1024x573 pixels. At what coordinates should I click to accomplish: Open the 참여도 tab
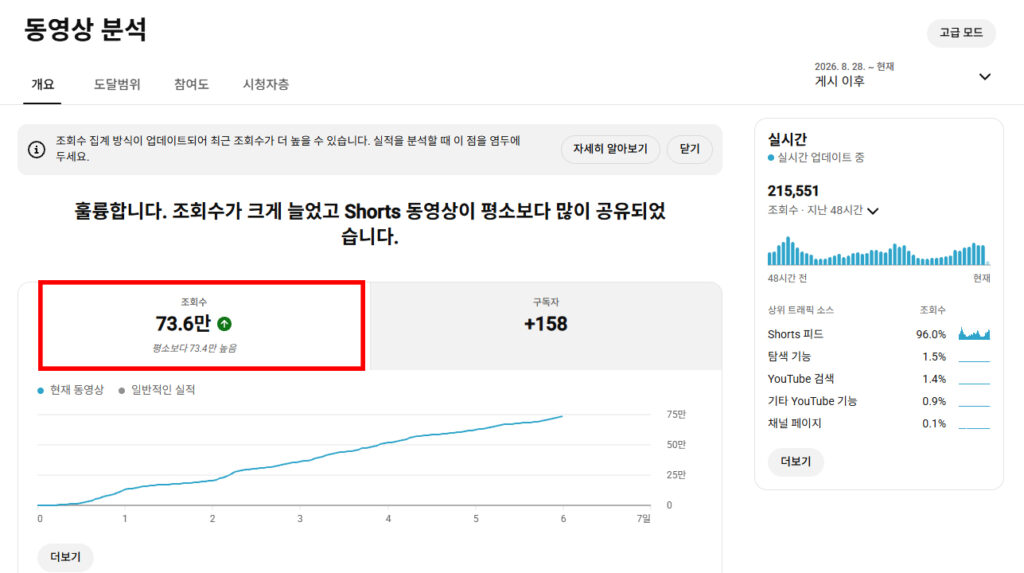191,84
